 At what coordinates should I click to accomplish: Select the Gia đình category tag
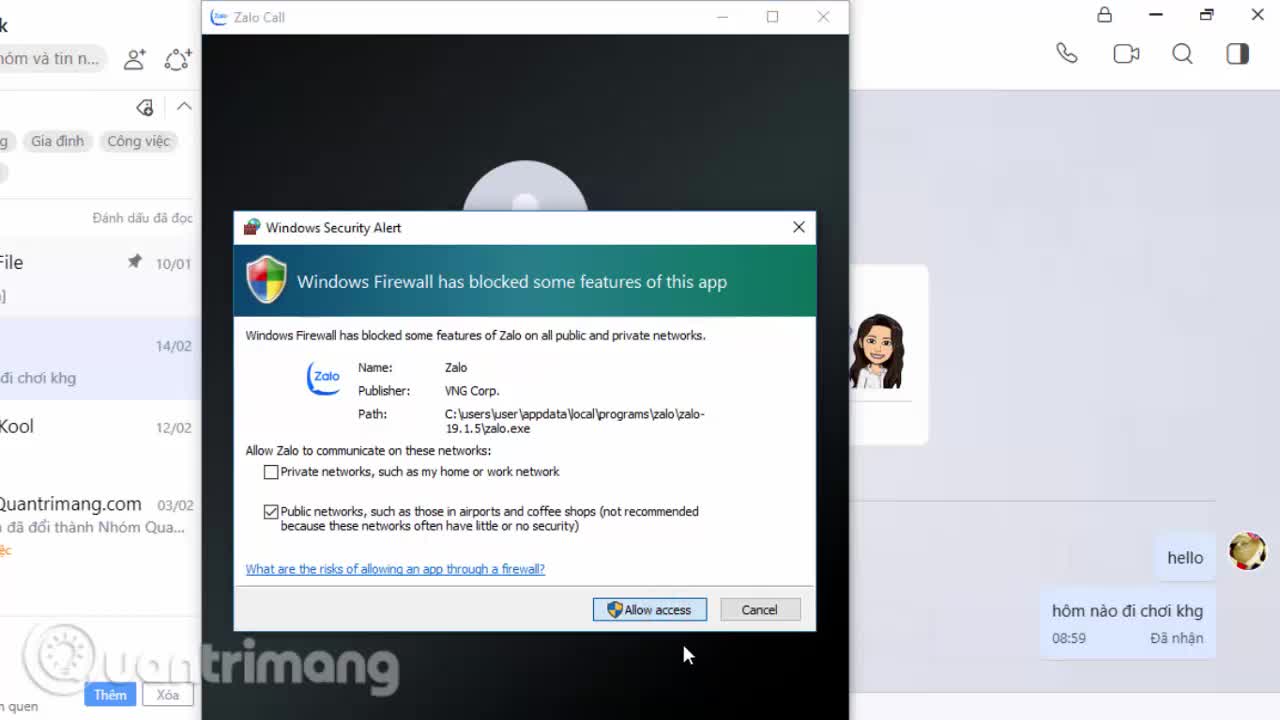click(57, 141)
